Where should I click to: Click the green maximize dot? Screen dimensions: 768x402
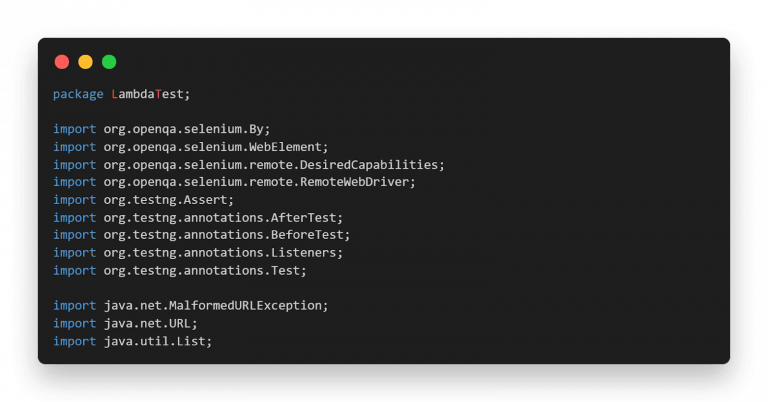click(109, 62)
